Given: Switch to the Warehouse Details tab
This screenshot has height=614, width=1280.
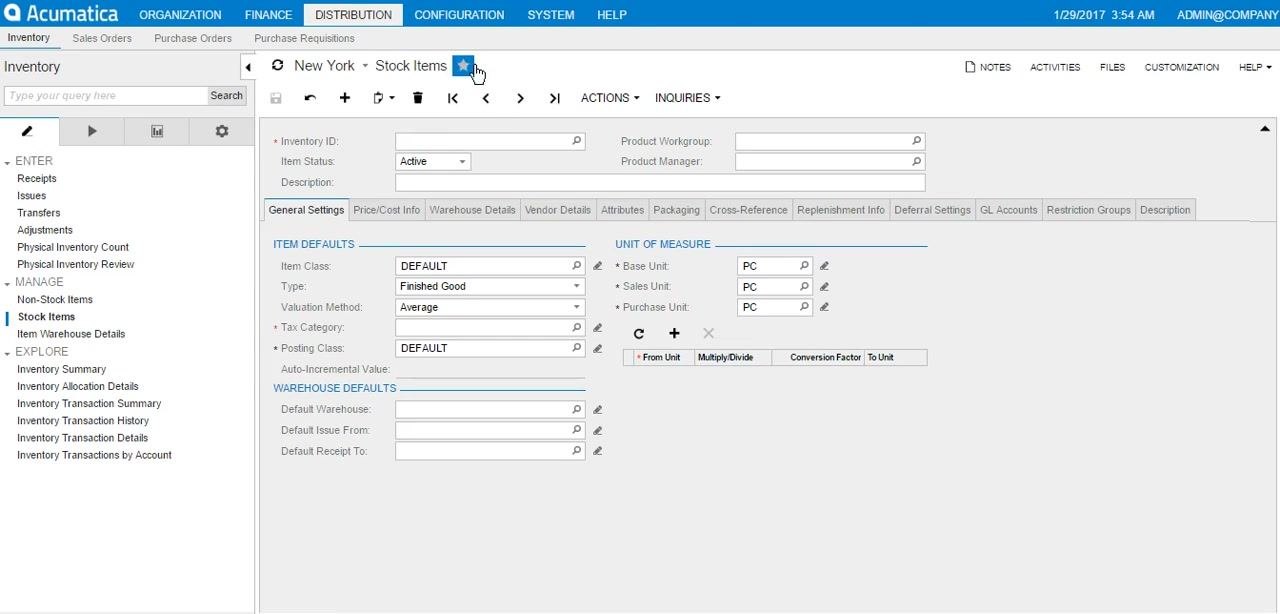Looking at the screenshot, I should click(472, 210).
